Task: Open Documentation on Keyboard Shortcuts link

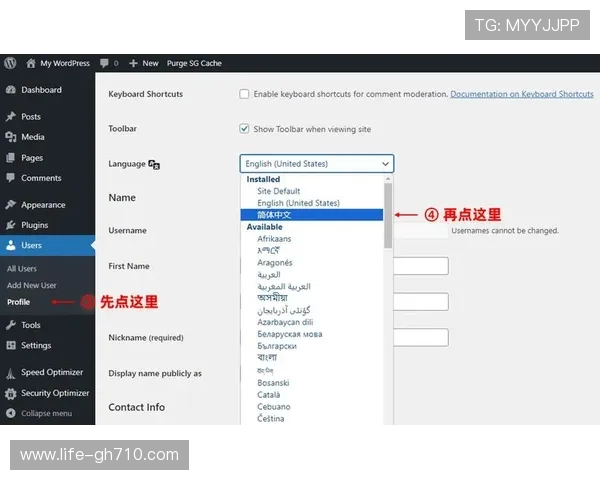Action: [x=521, y=94]
